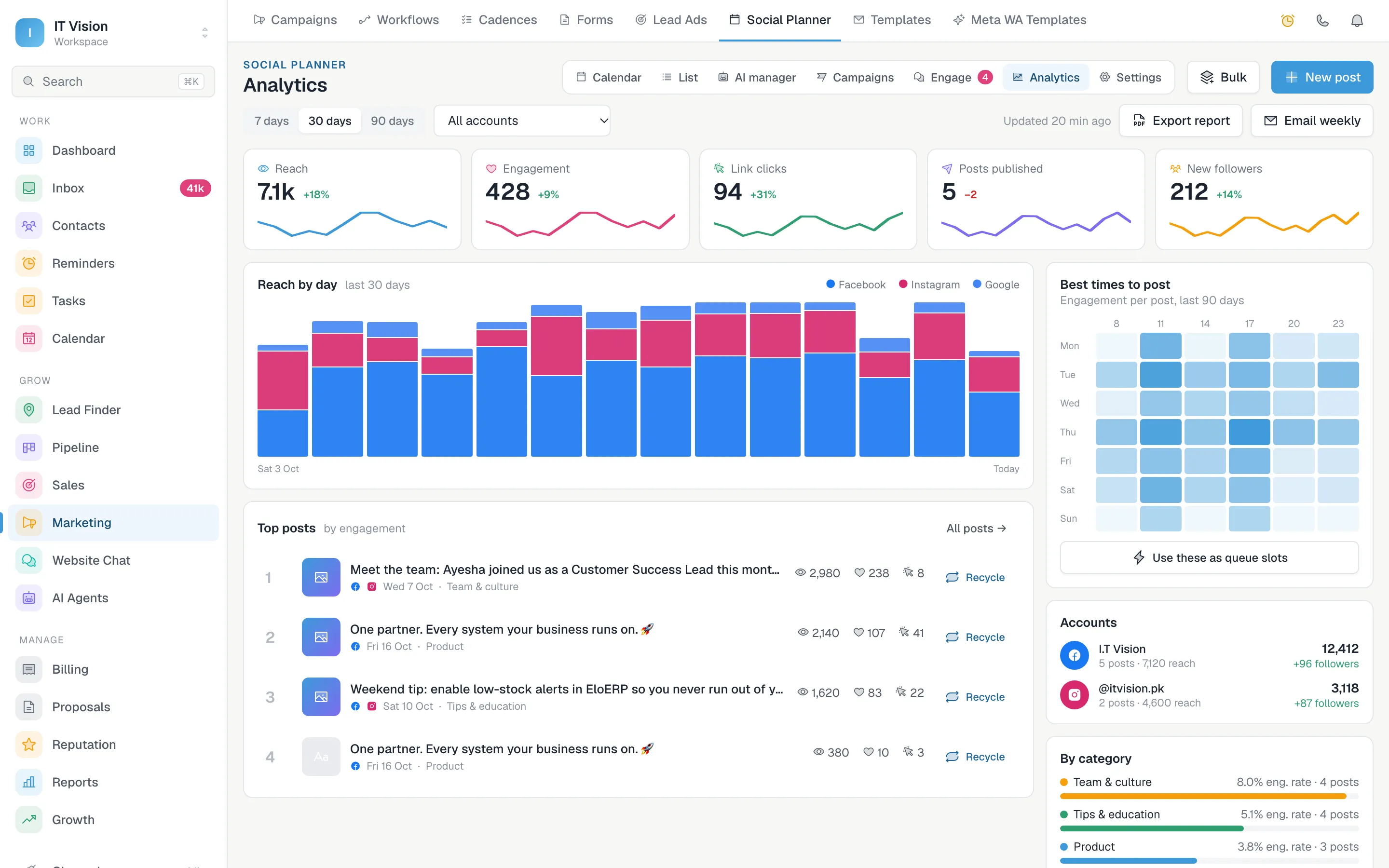Open Reputation star item in sidebar
This screenshot has height=868, width=1389.
point(113,745)
